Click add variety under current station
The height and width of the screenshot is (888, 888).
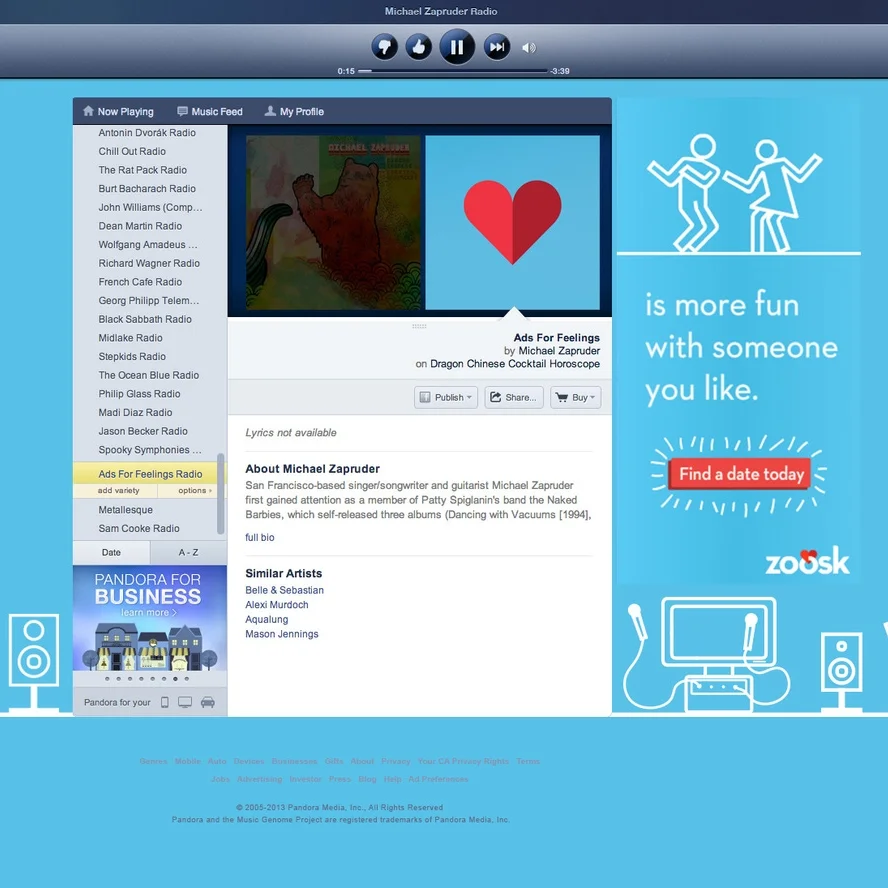click(118, 490)
